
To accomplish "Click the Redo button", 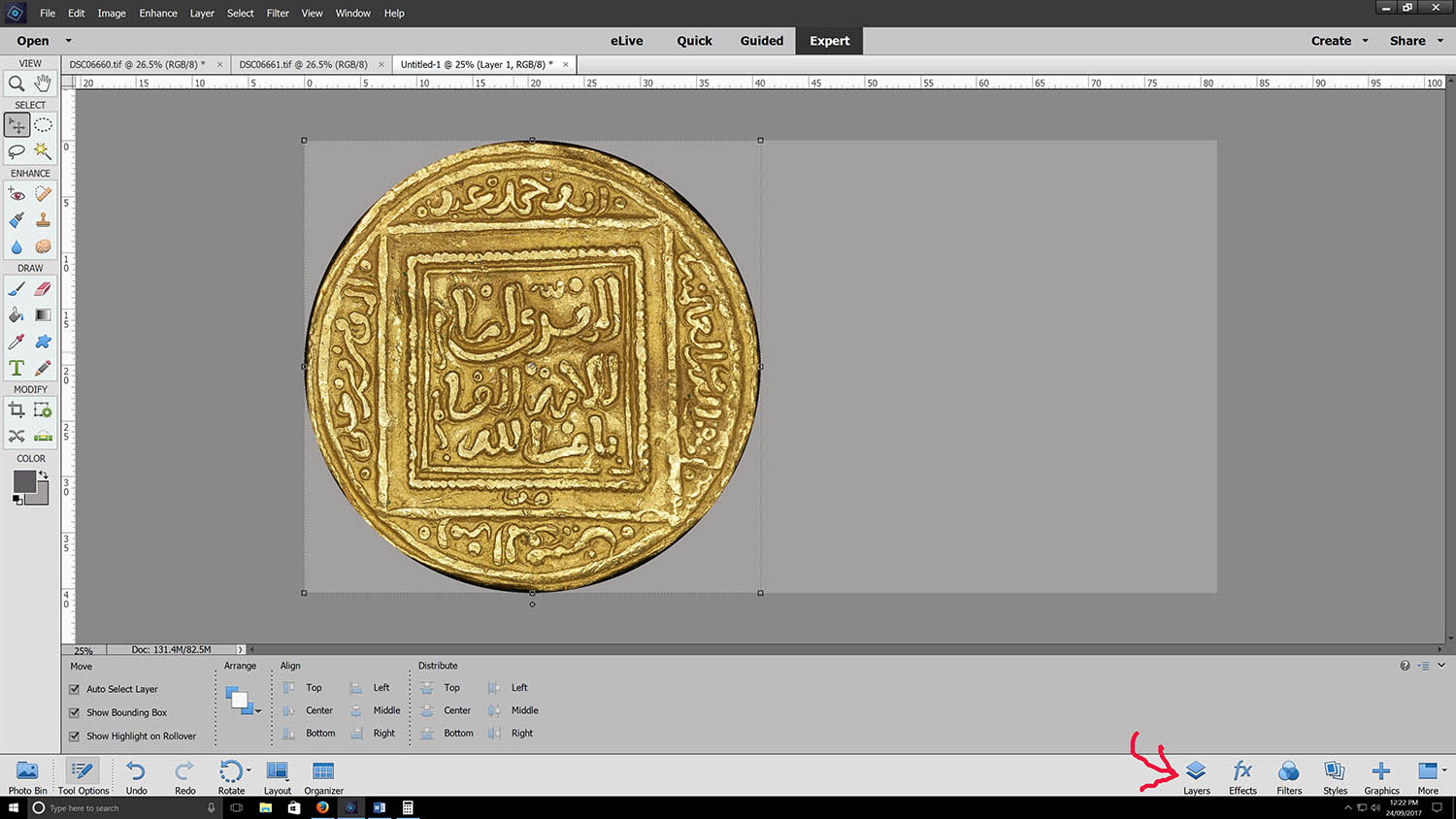I will coord(184,776).
